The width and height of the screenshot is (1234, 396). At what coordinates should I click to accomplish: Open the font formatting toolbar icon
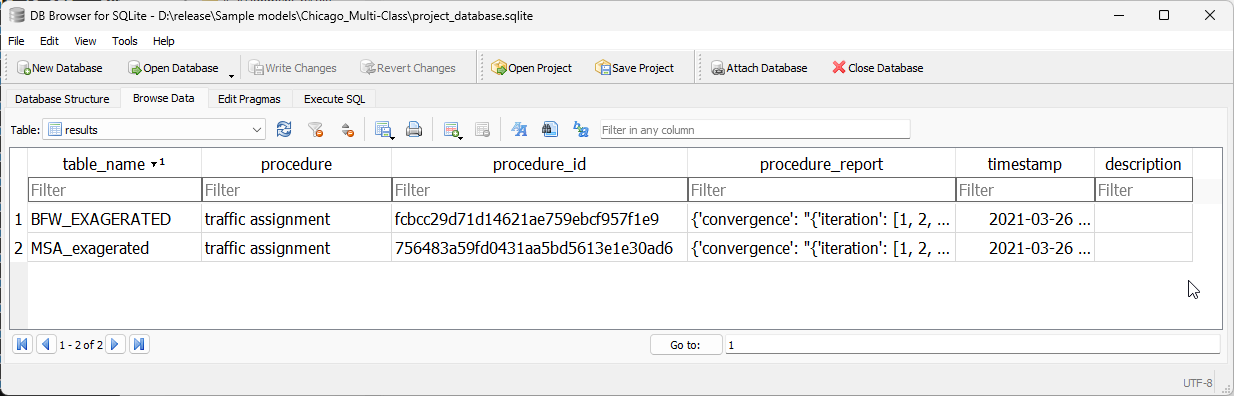coord(518,129)
